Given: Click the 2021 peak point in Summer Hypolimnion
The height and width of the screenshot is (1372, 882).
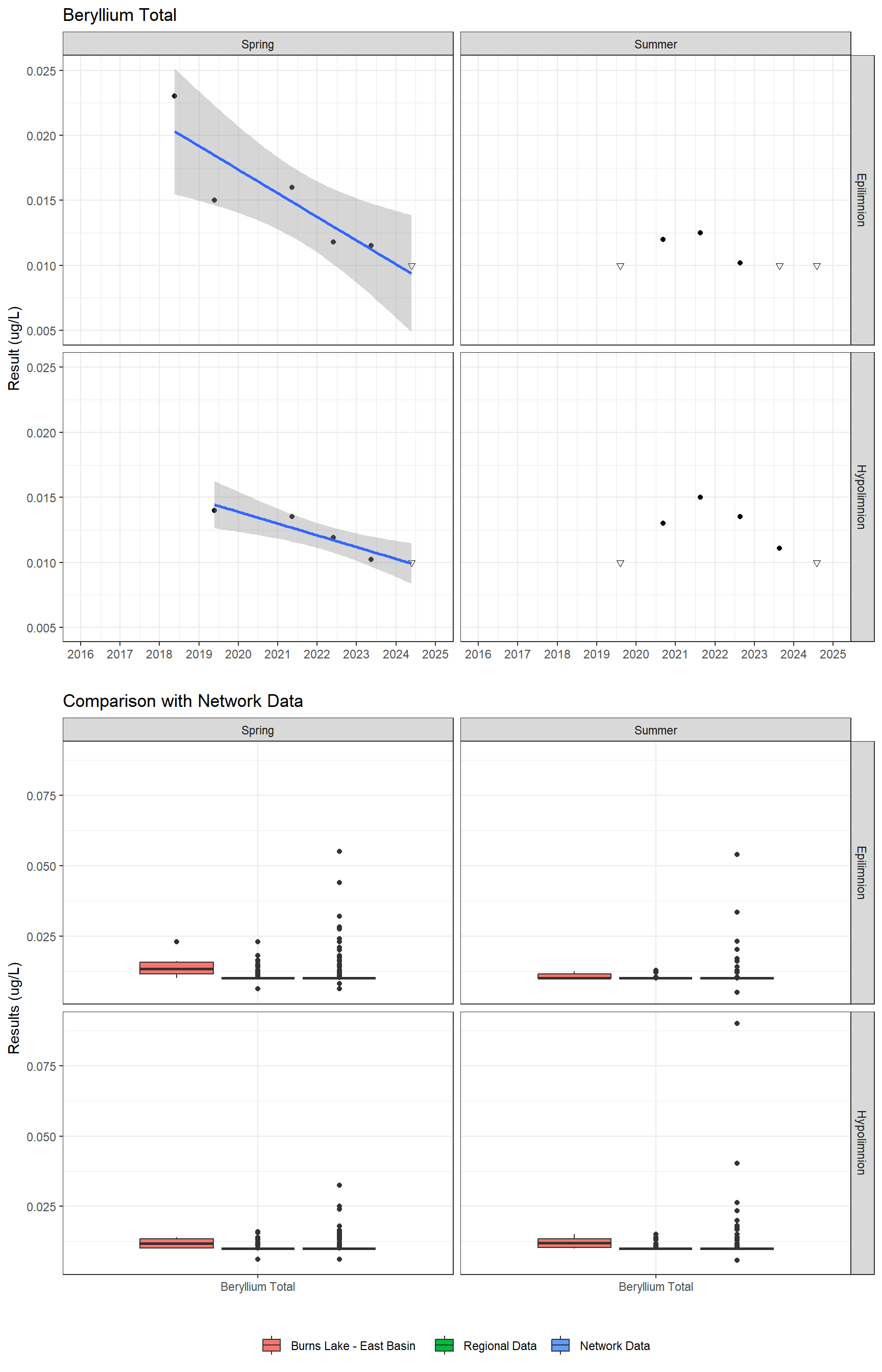Looking at the screenshot, I should (x=700, y=497).
